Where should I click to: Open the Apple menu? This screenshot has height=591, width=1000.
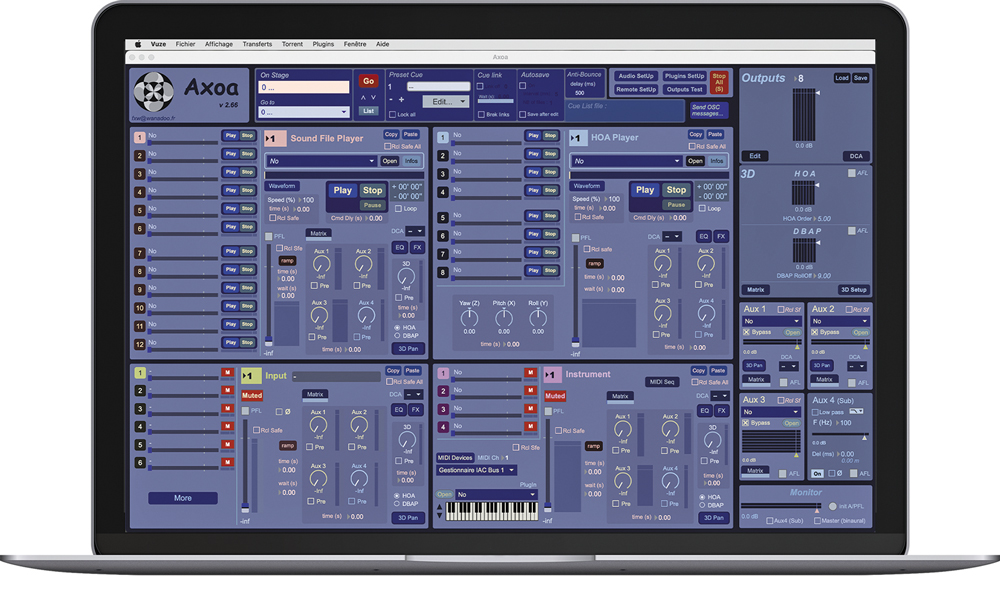[138, 44]
